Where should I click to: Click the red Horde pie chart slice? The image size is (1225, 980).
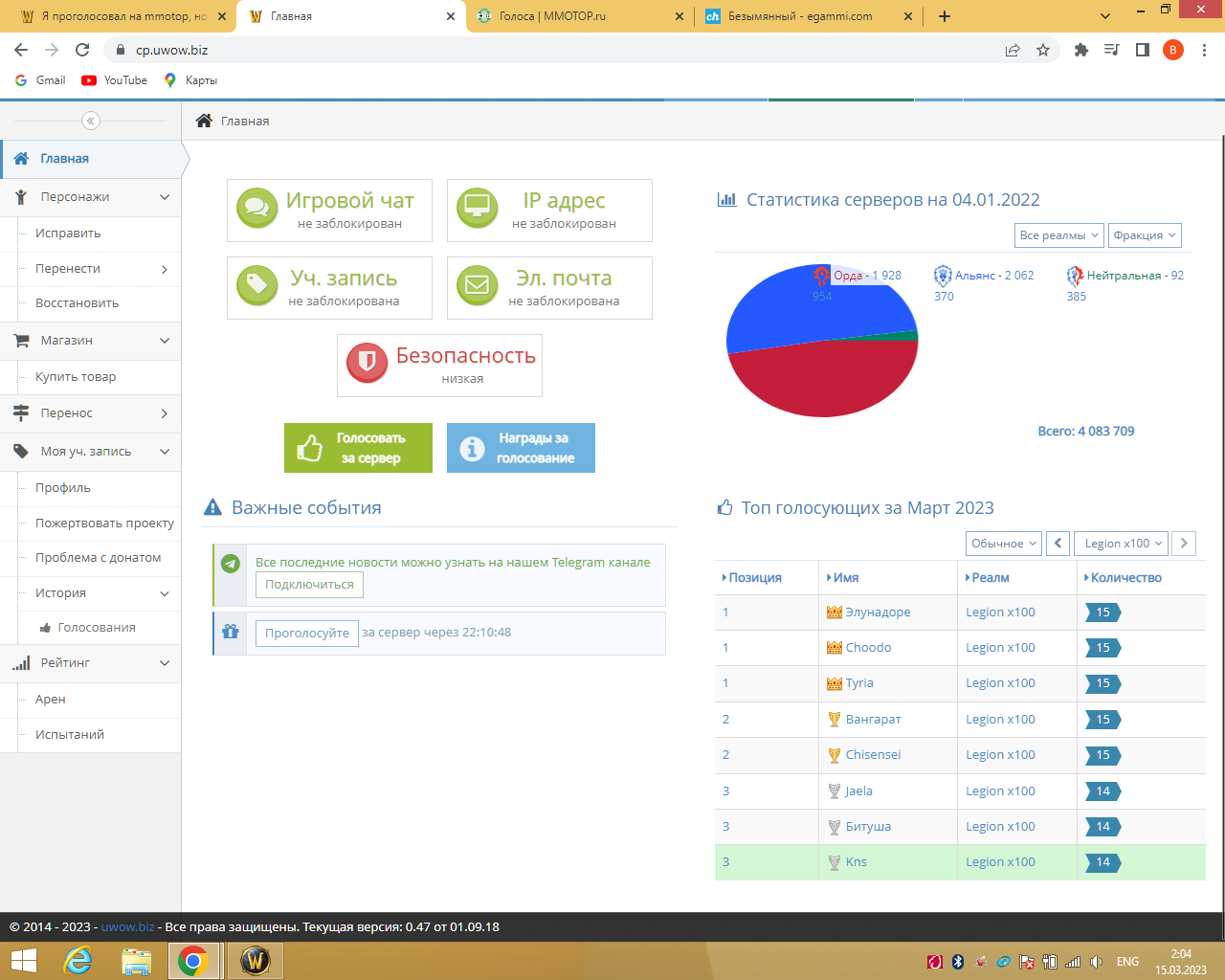point(825,378)
